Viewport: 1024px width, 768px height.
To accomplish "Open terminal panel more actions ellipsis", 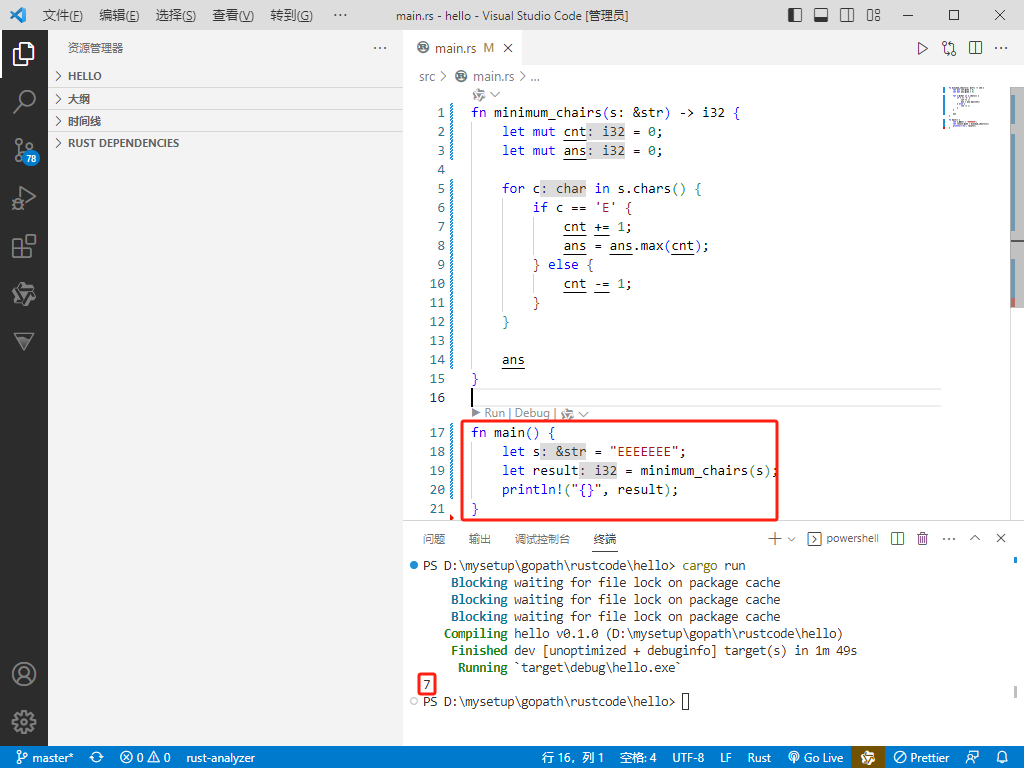I will coord(949,539).
